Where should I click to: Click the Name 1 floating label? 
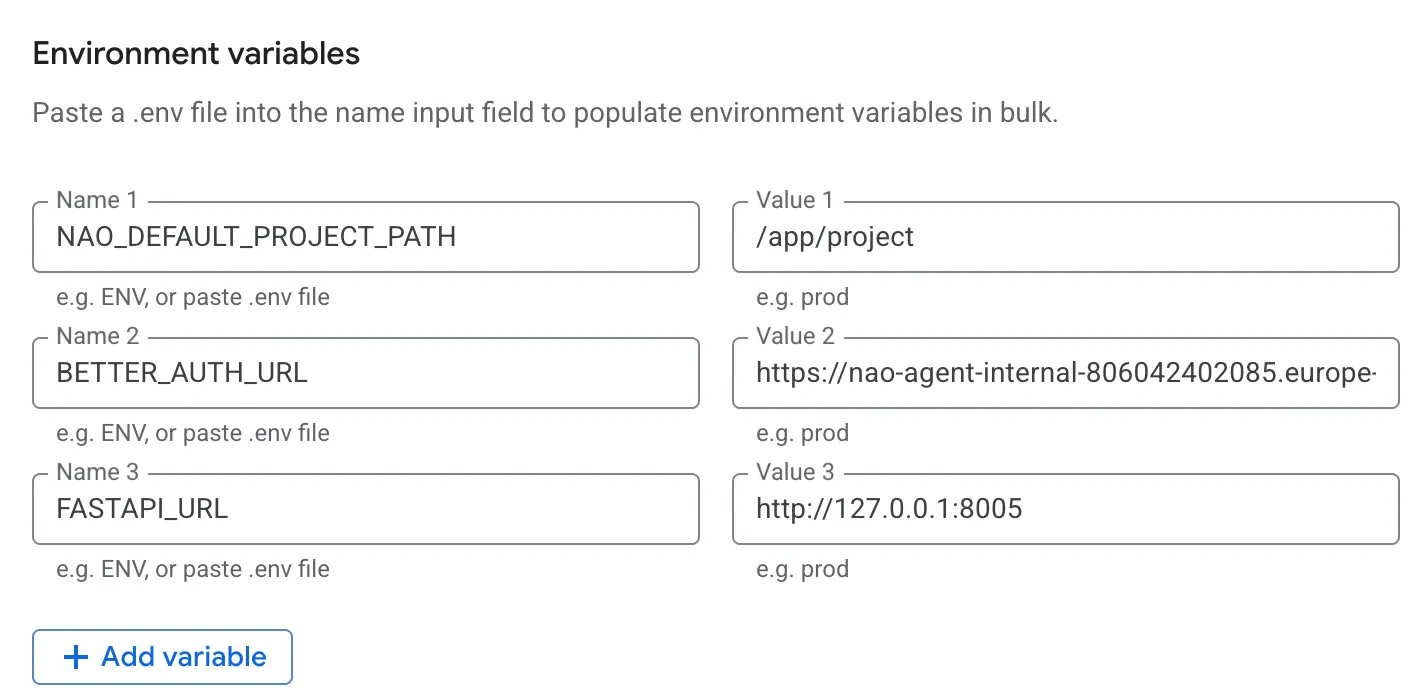pos(94,199)
